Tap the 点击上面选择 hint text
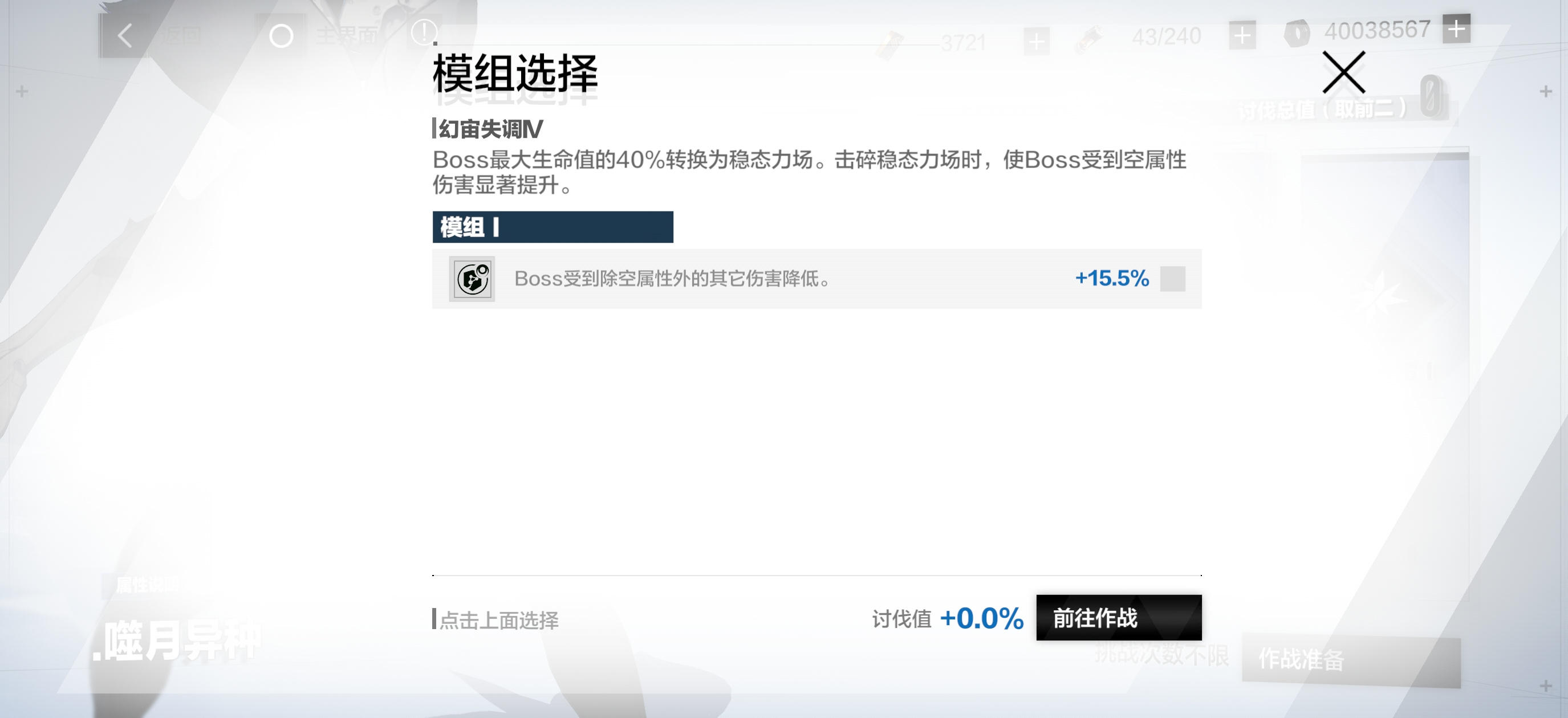The image size is (1568, 718). [x=498, y=620]
